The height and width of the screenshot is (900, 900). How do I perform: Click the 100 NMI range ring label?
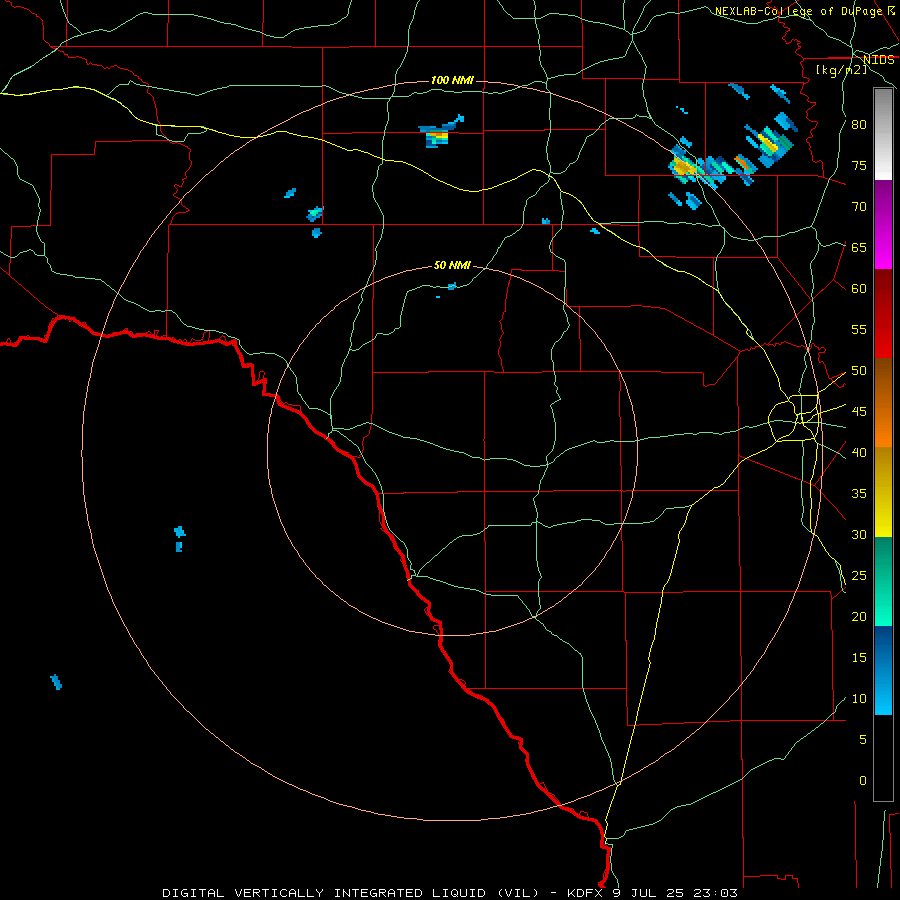coord(452,80)
